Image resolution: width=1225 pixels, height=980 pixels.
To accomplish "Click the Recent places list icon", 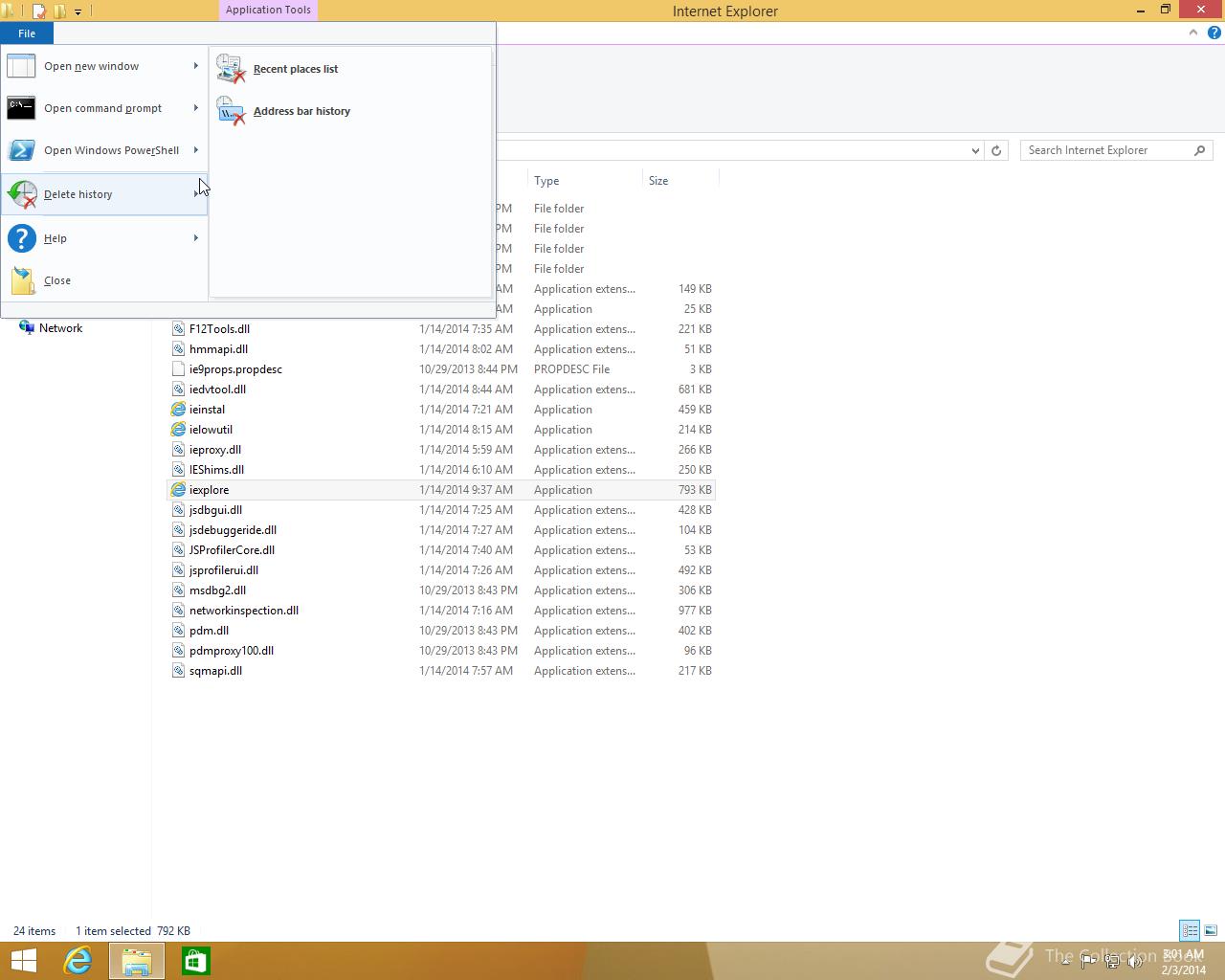I will [x=231, y=69].
